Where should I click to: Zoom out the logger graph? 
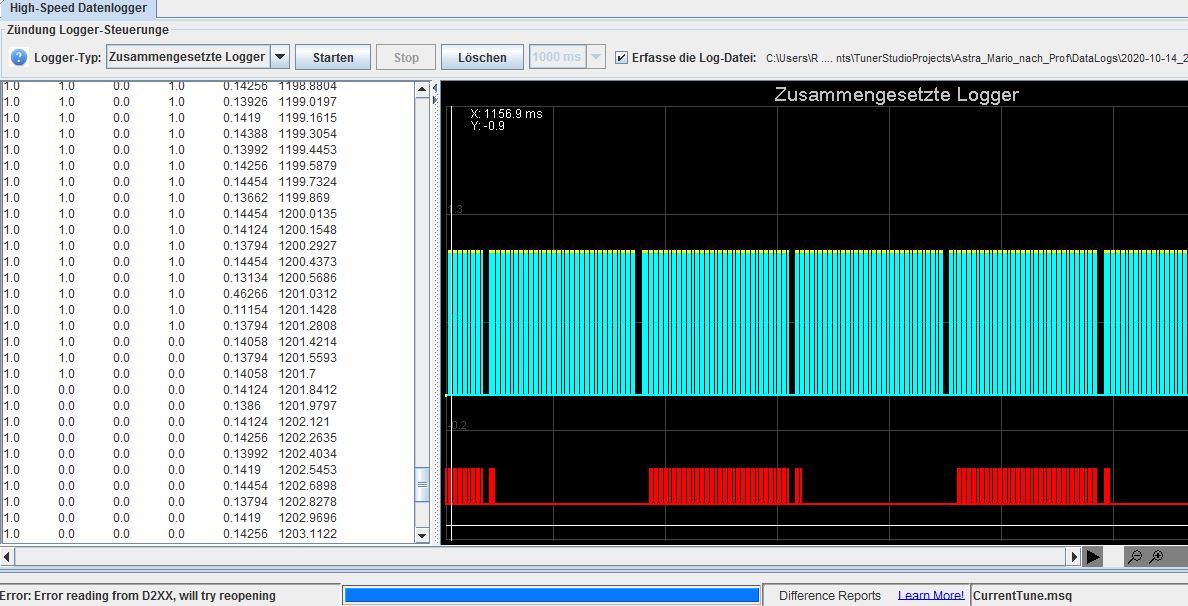pos(1135,557)
